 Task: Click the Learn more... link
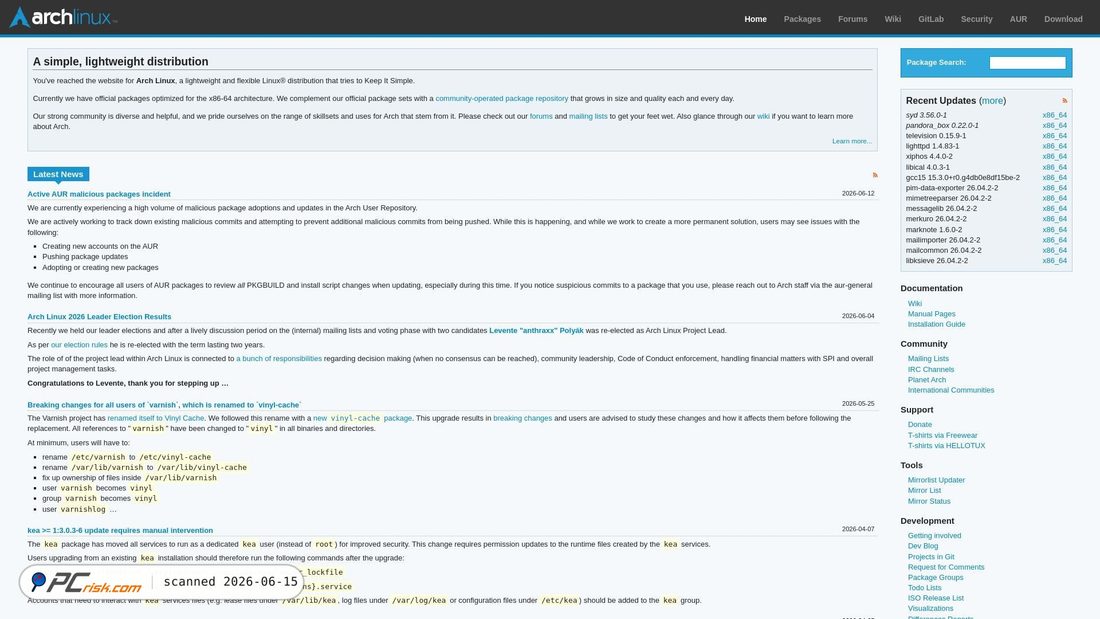click(x=852, y=141)
